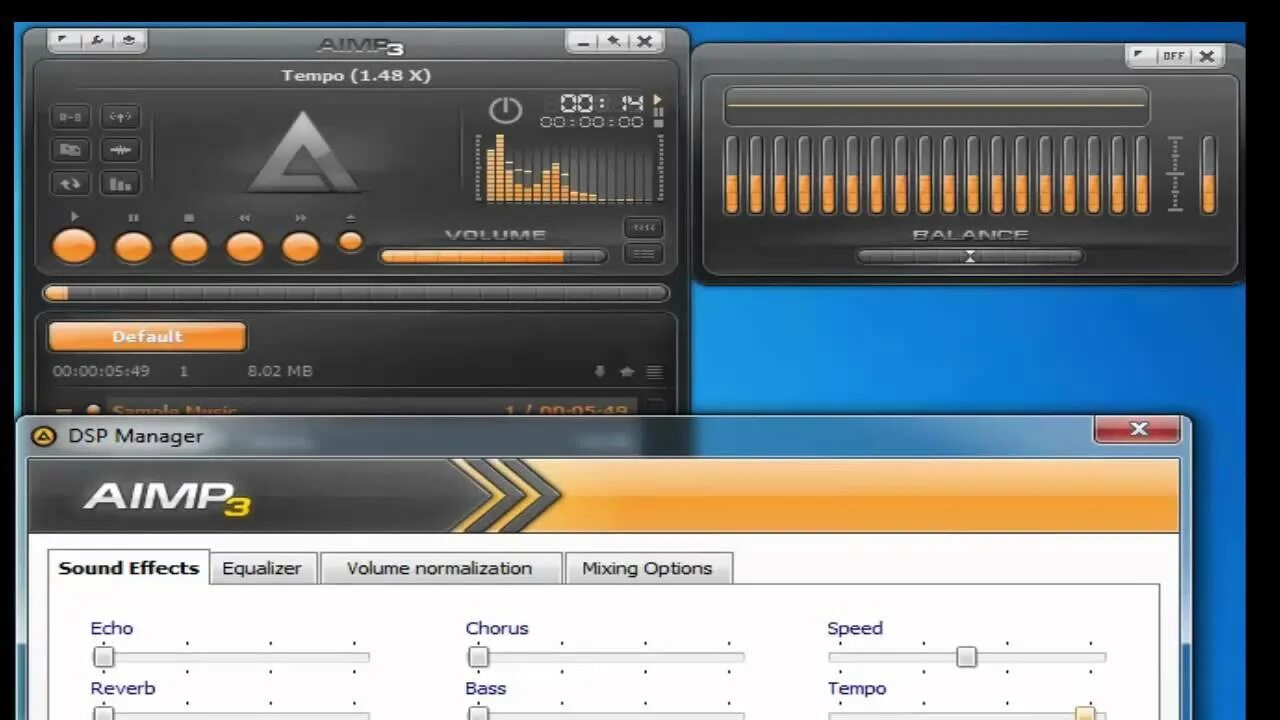Go to the previous track
1280x720 pixels.
(245, 247)
